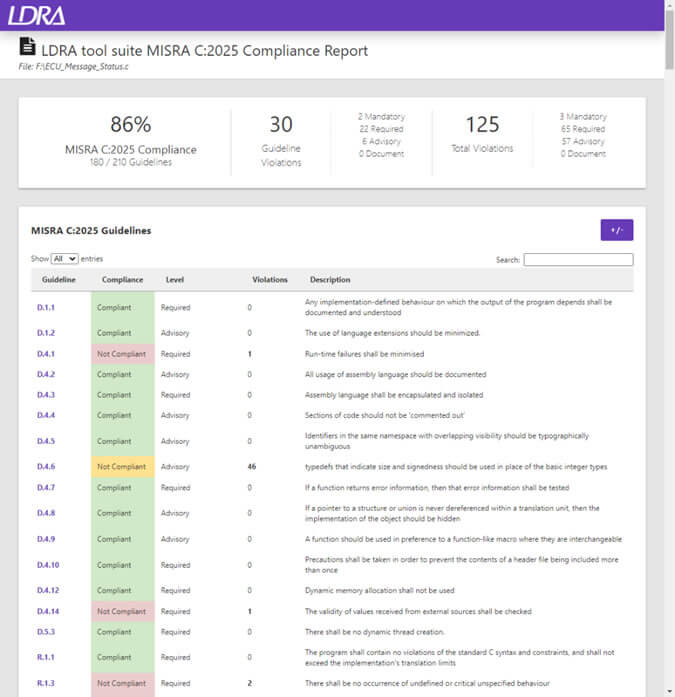Open guideline D.4.4 link
This screenshot has width=675, height=697.
pos(46,415)
